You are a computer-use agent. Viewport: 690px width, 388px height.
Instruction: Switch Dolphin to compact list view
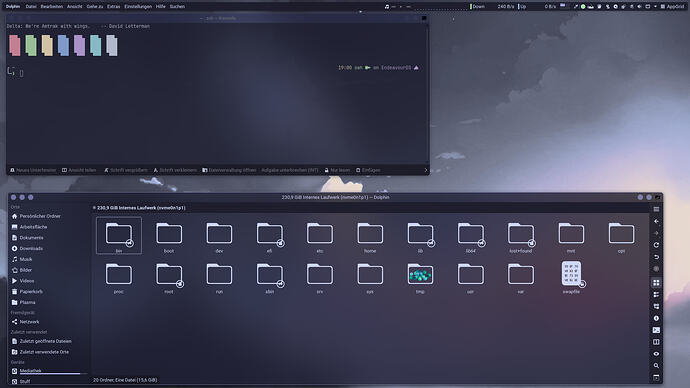coord(656,294)
